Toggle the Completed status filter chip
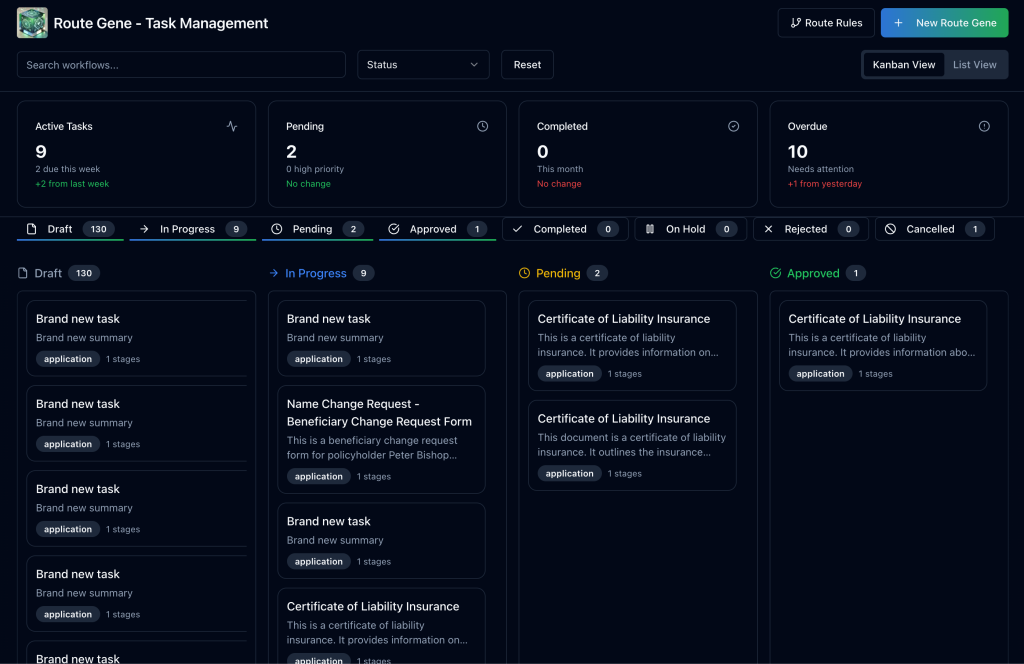This screenshot has height=664, width=1024. [565, 229]
